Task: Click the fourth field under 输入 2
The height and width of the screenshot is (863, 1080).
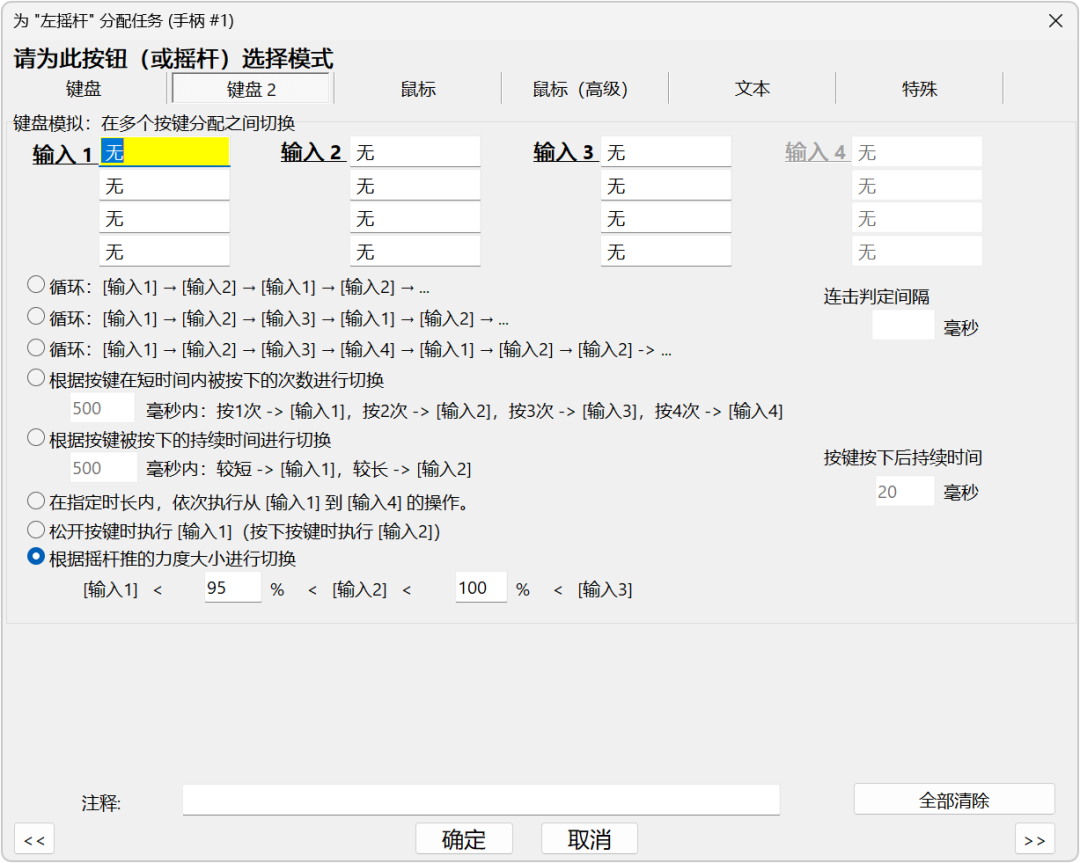Action: (x=415, y=252)
